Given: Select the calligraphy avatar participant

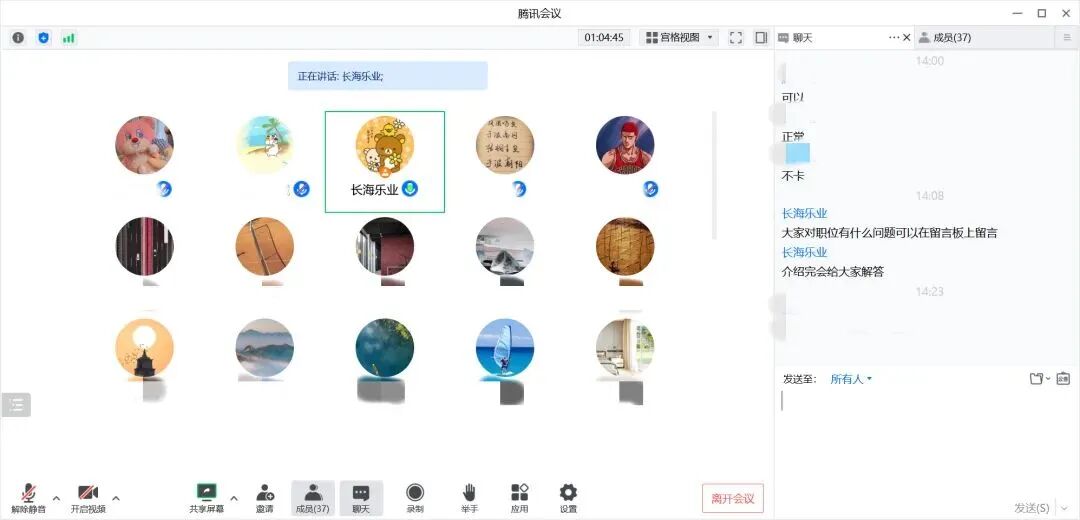Looking at the screenshot, I should pos(505,145).
